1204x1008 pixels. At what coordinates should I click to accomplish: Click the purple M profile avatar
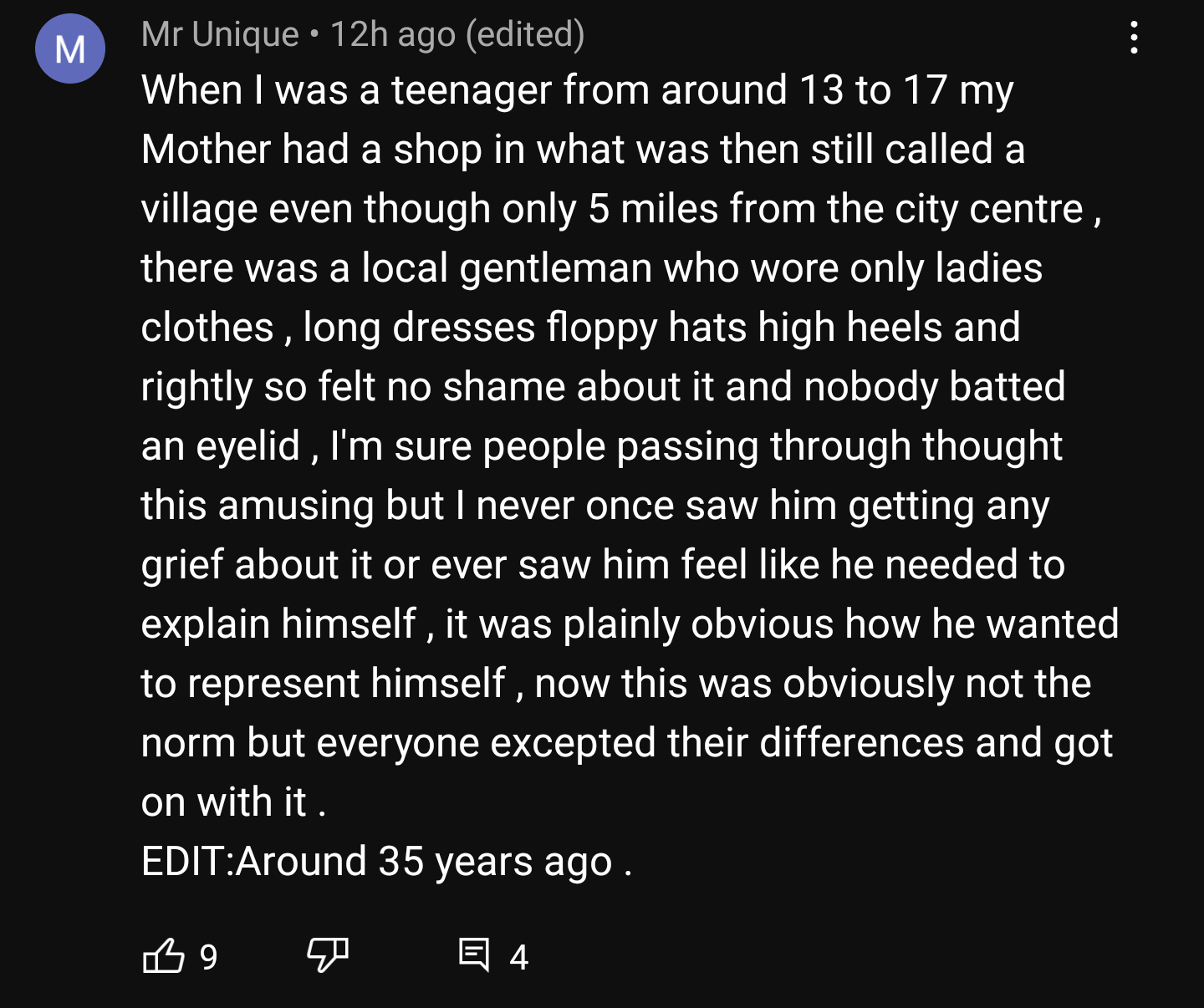pyautogui.click(x=70, y=48)
